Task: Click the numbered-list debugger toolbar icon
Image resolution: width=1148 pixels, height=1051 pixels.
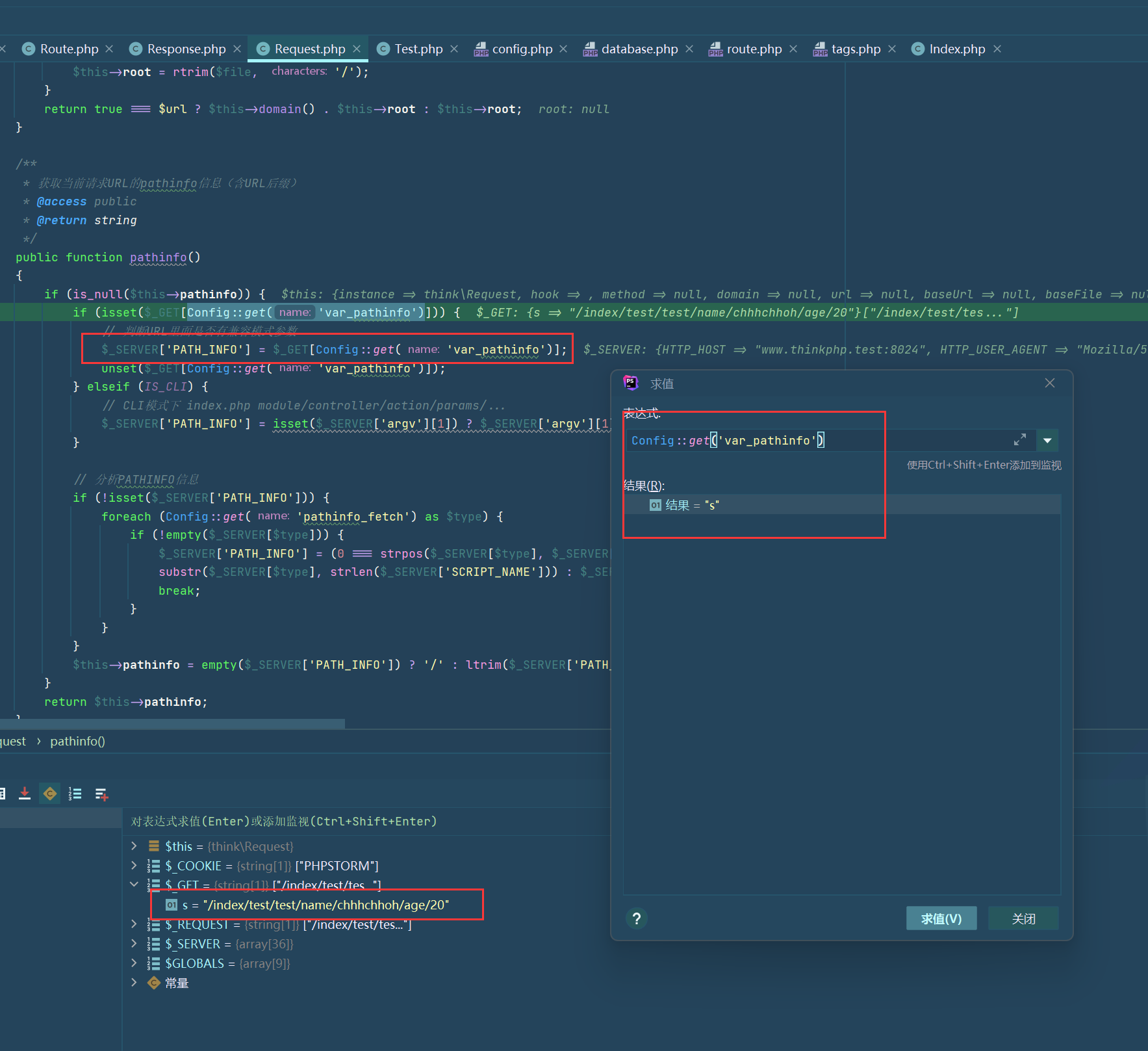Action: tap(75, 794)
